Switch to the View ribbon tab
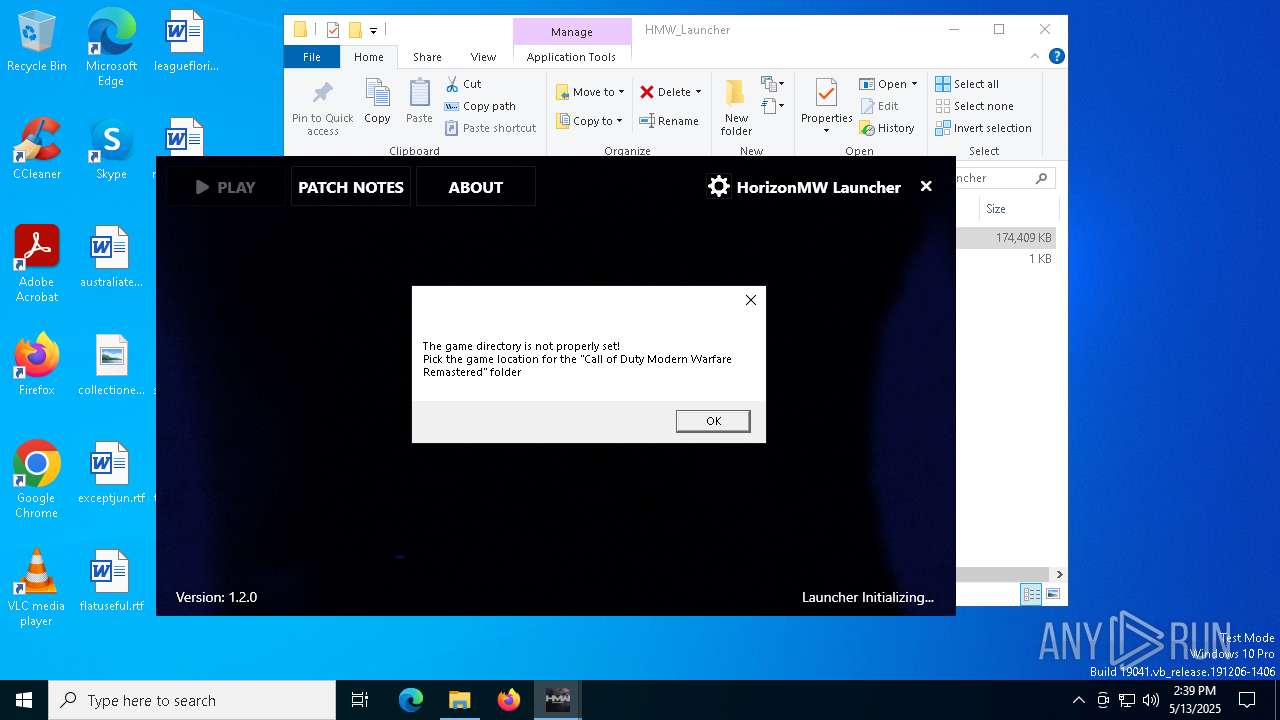The height and width of the screenshot is (720, 1280). (x=483, y=57)
